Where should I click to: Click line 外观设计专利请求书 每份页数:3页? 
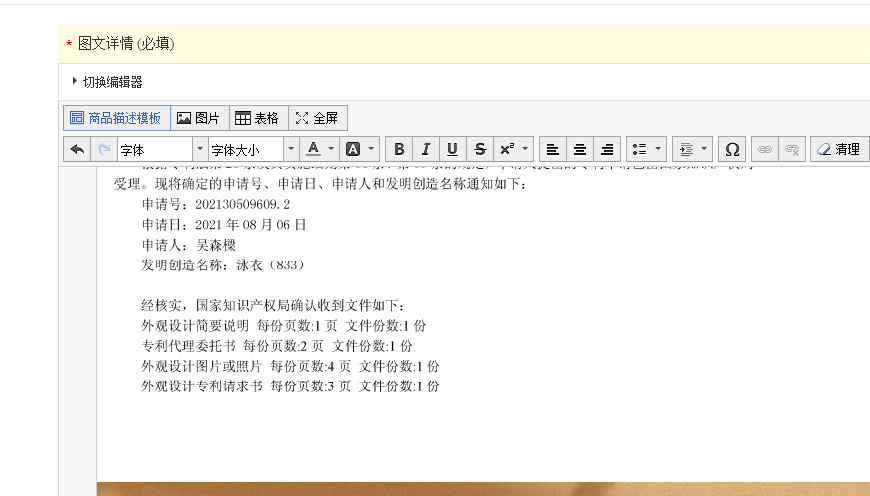290,386
